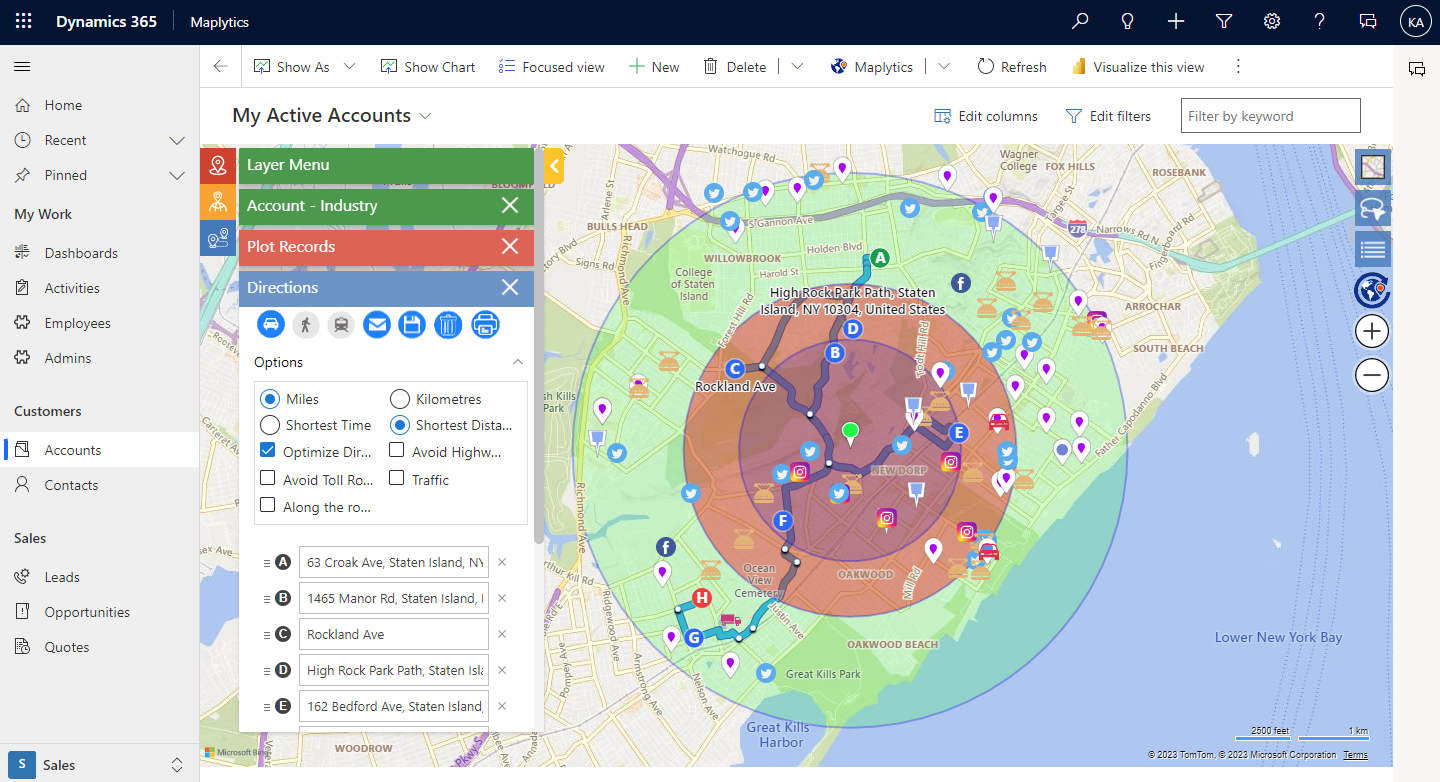Save the route with floppy disk icon
The width and height of the screenshot is (1440, 782).
click(x=412, y=324)
